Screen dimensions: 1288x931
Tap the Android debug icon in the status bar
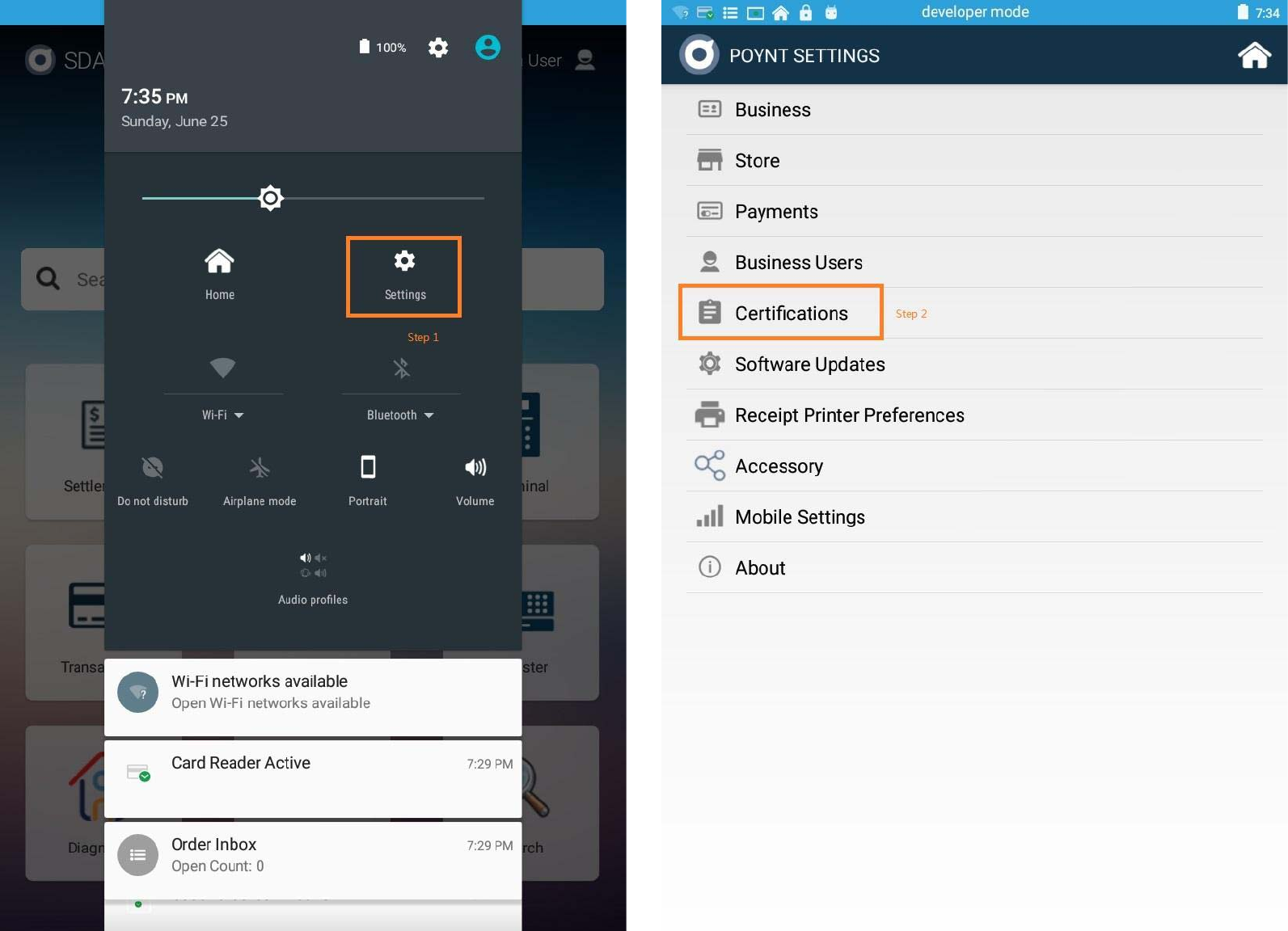[x=831, y=12]
